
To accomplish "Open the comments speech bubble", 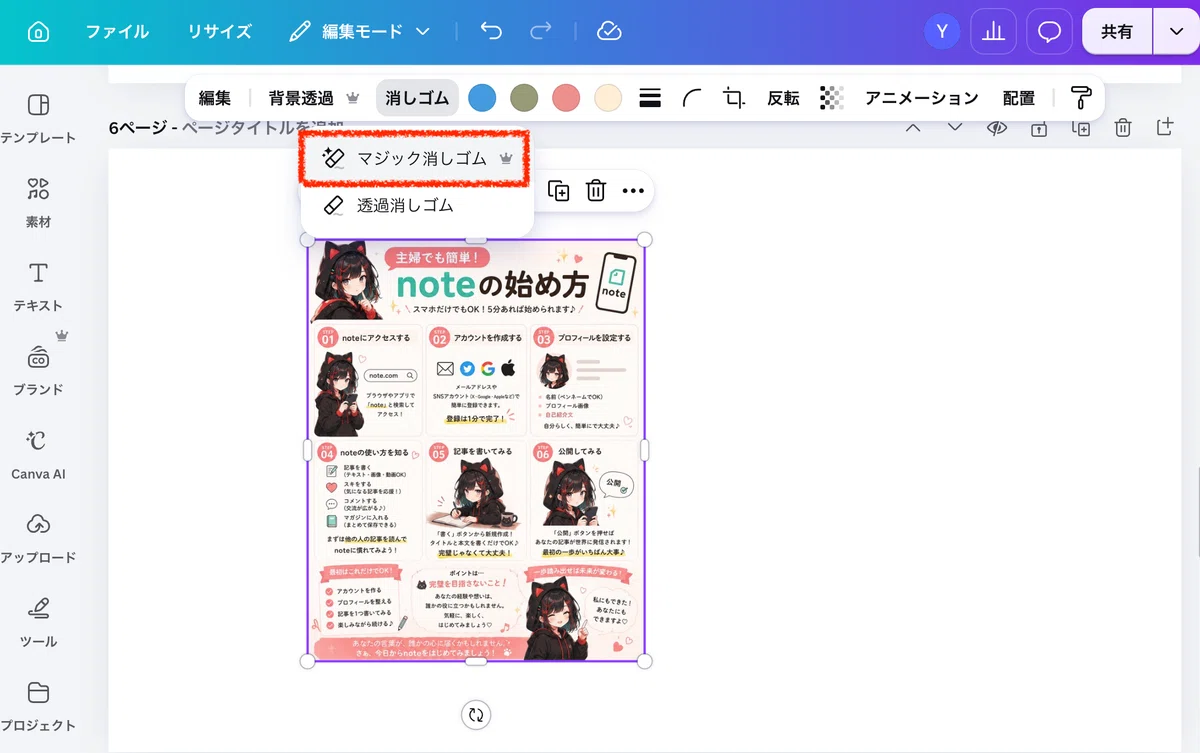I will 1049,32.
